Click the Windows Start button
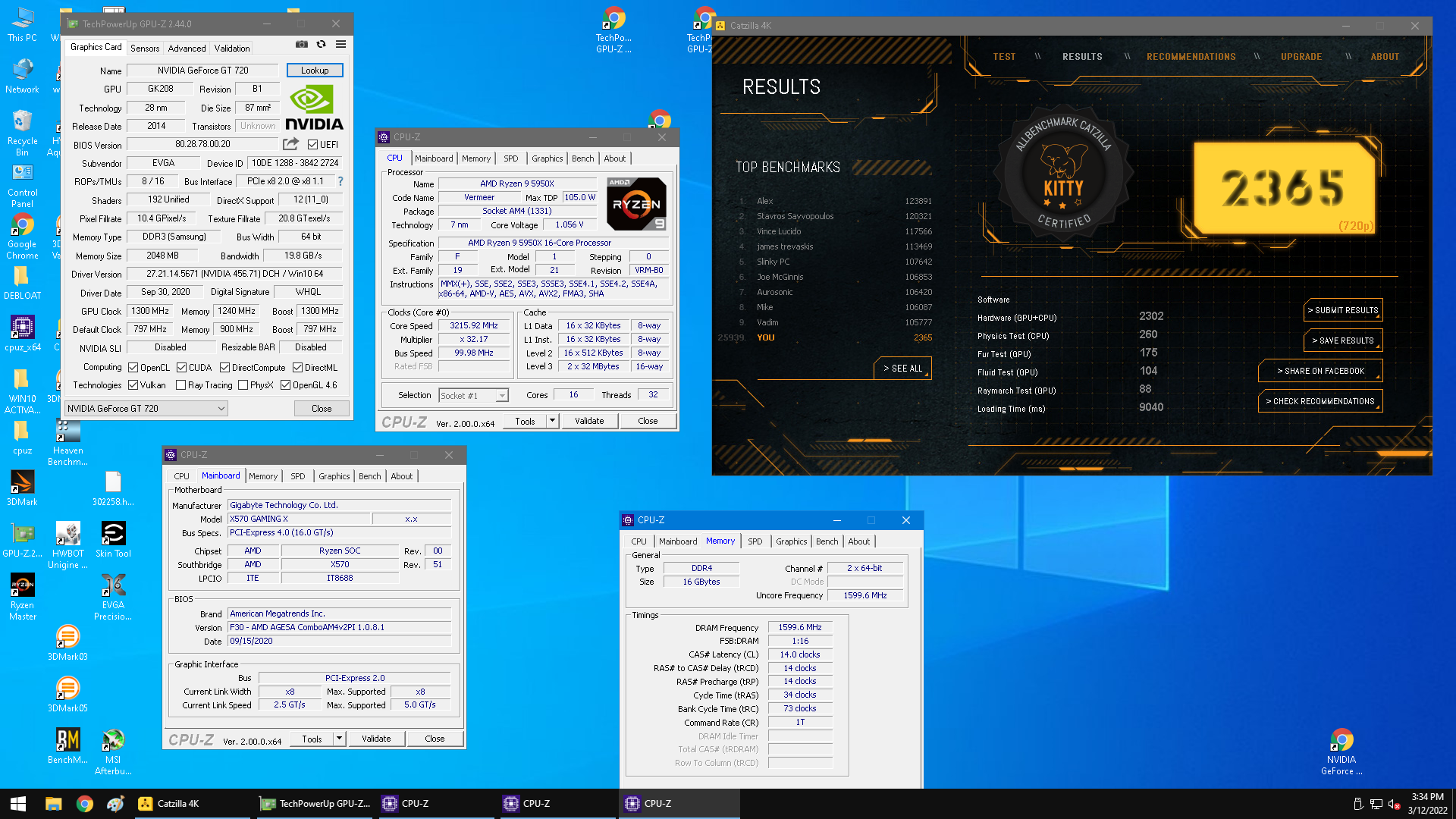This screenshot has height=819, width=1456. [x=18, y=804]
